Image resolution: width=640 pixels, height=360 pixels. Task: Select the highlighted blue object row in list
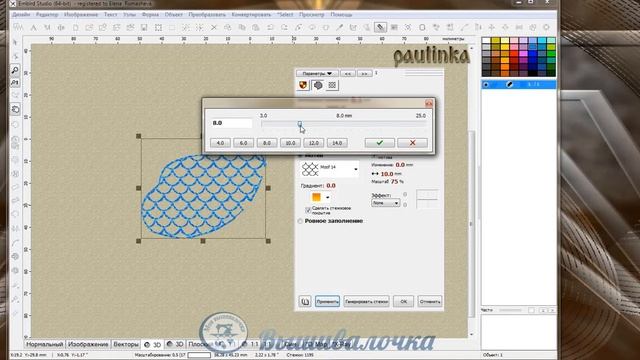[x=518, y=84]
